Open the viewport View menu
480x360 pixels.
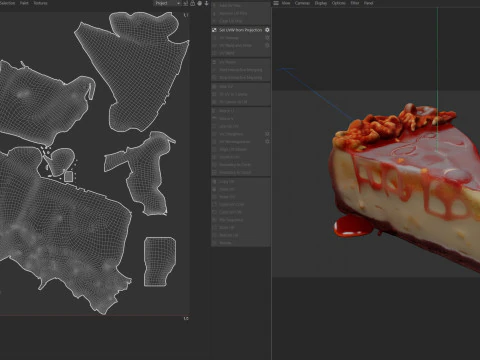click(286, 3)
